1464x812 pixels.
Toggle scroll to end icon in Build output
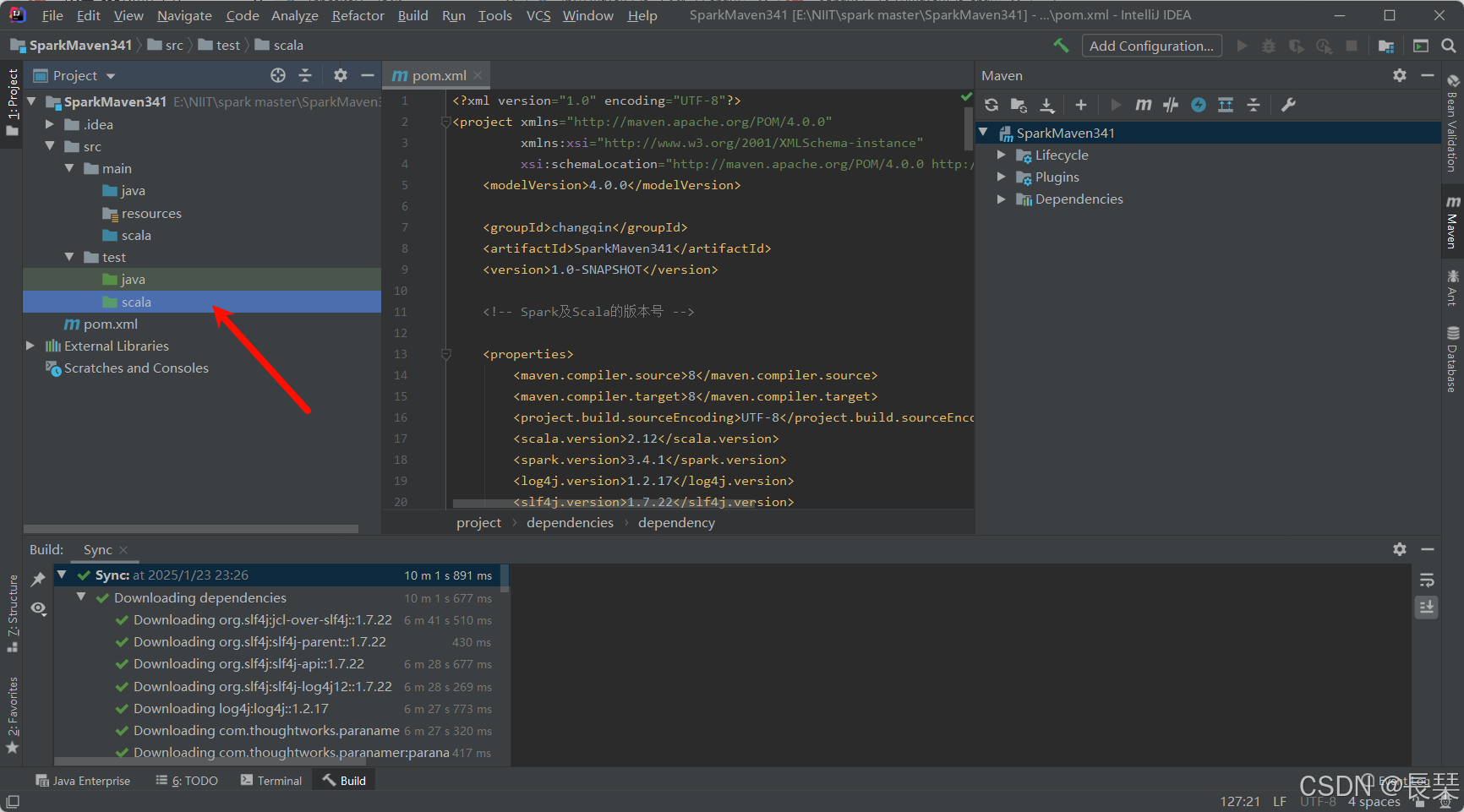pyautogui.click(x=1427, y=607)
